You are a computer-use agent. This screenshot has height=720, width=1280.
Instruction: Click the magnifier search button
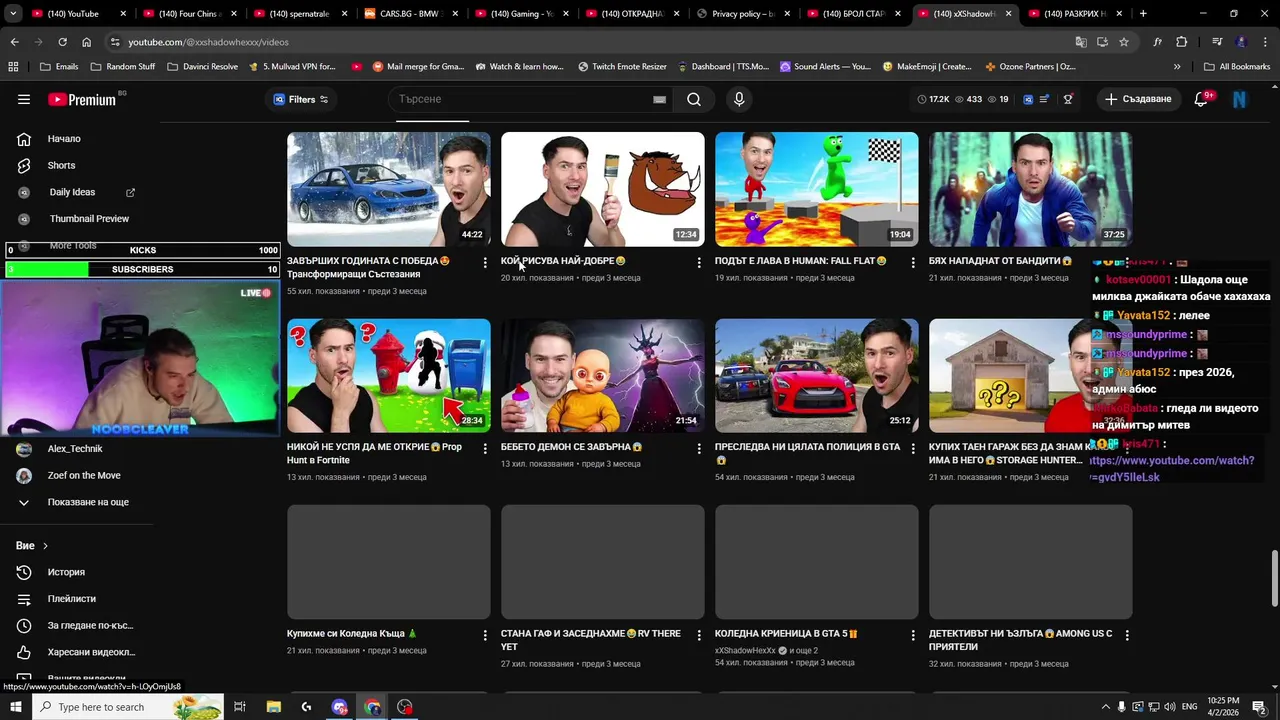point(694,99)
